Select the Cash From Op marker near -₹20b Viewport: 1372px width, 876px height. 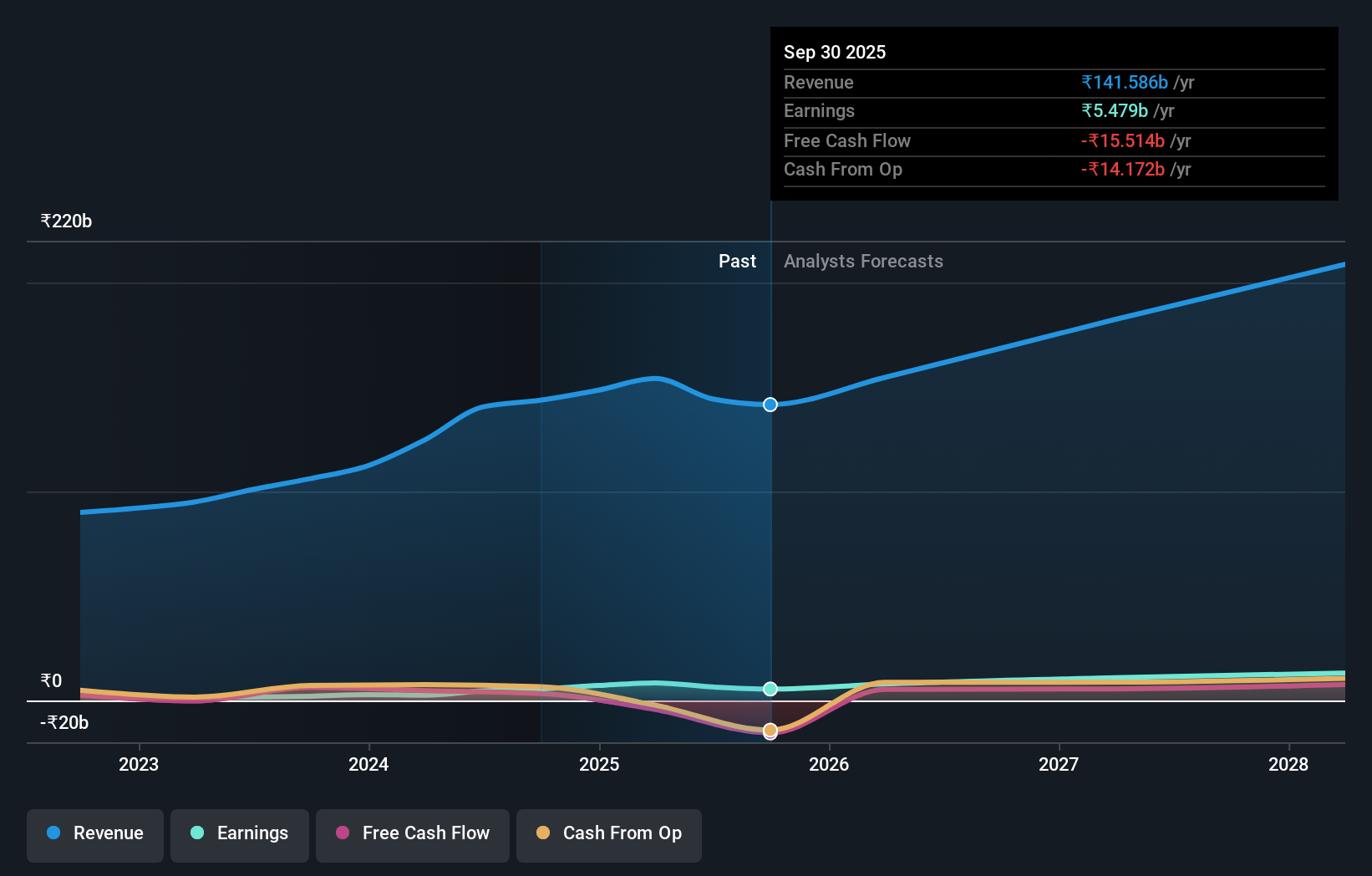coord(770,730)
